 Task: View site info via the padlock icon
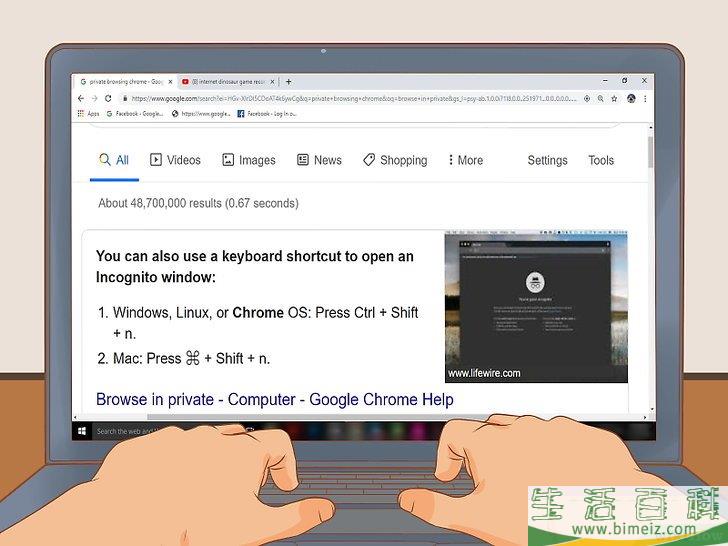pos(124,98)
